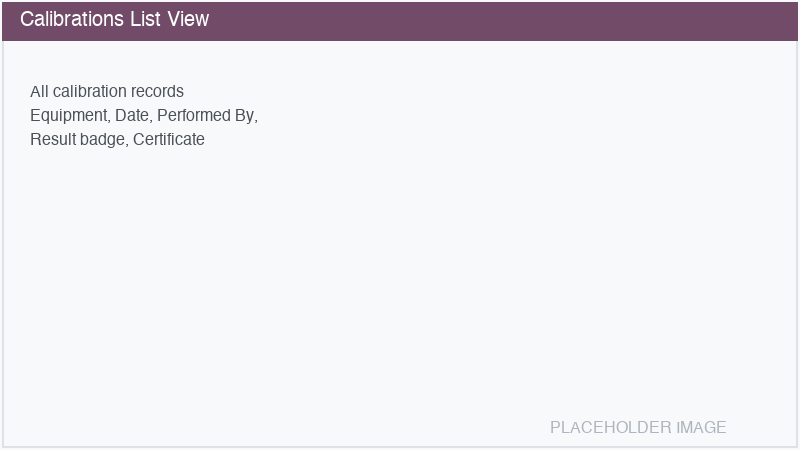Click the word 'records' in the first line
800x450 pixels.
158,92
